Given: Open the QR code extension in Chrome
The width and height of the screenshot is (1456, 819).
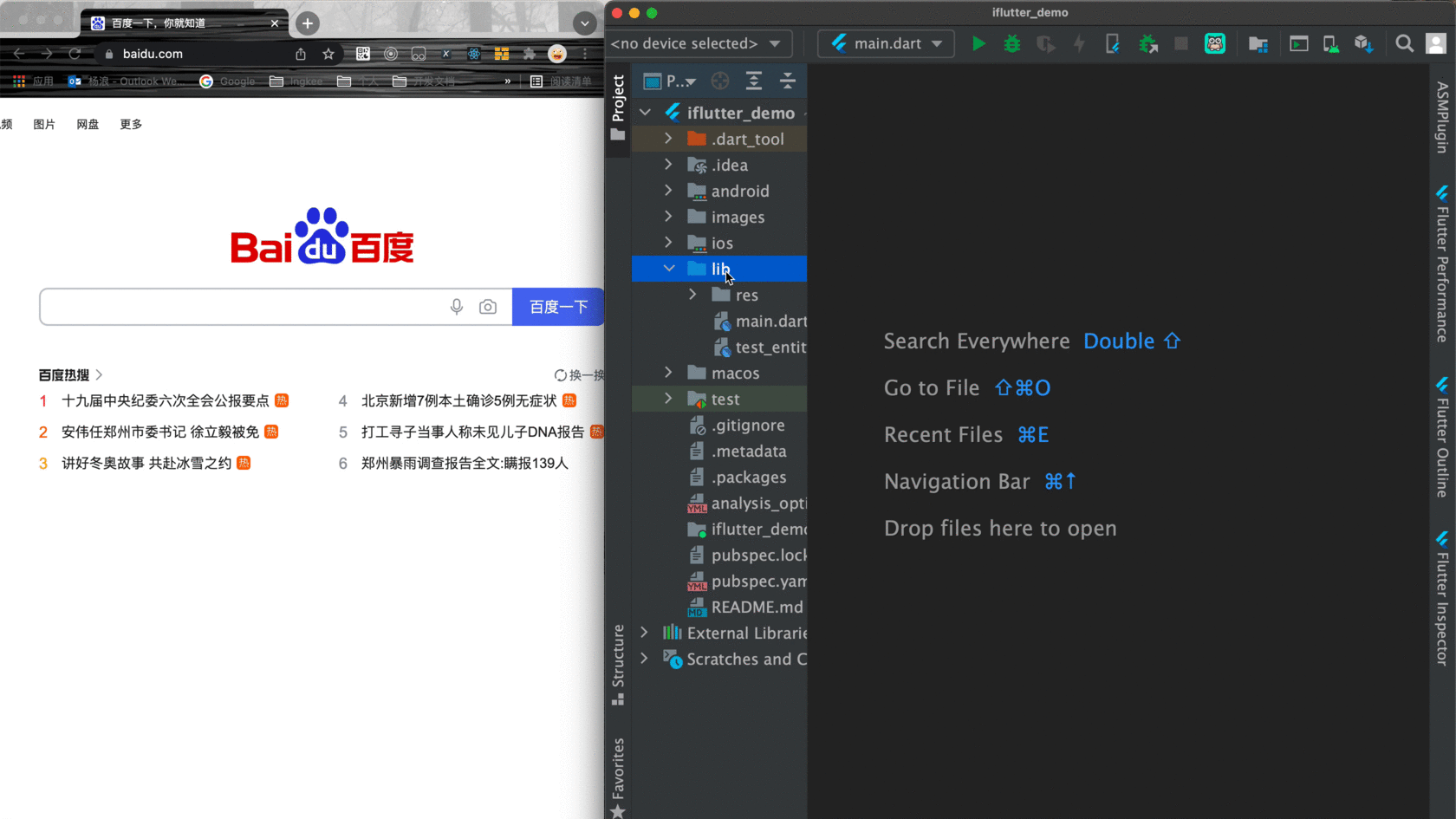Looking at the screenshot, I should click(363, 54).
